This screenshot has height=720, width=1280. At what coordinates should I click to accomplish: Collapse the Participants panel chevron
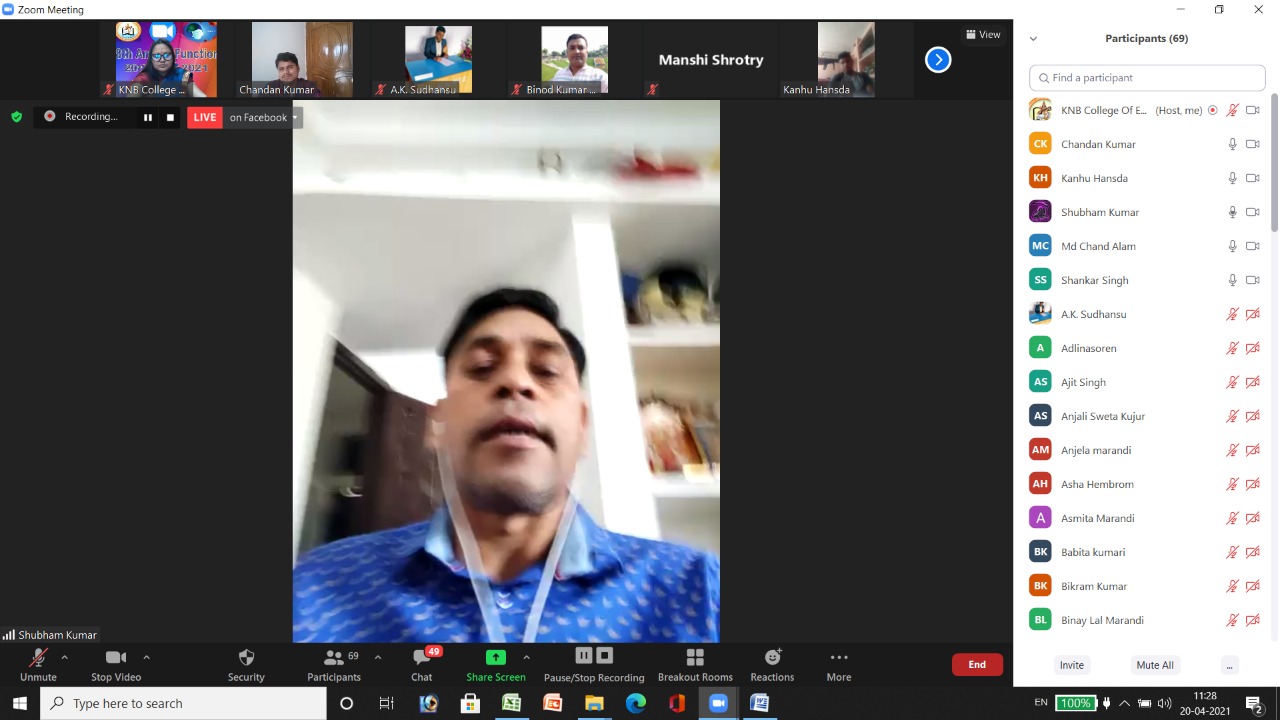pyautogui.click(x=1033, y=38)
